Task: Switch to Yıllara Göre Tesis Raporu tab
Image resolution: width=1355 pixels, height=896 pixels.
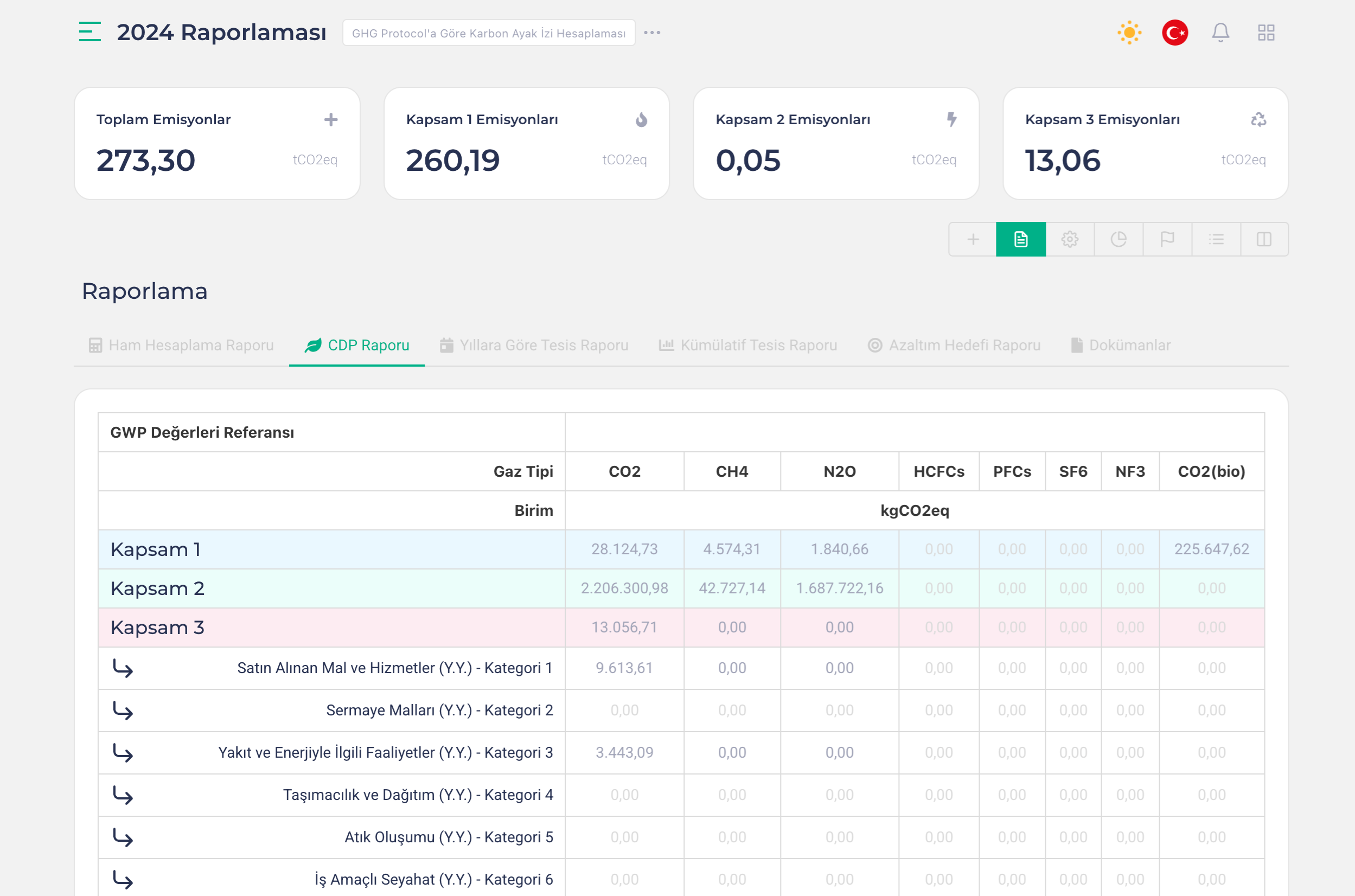Action: 534,345
